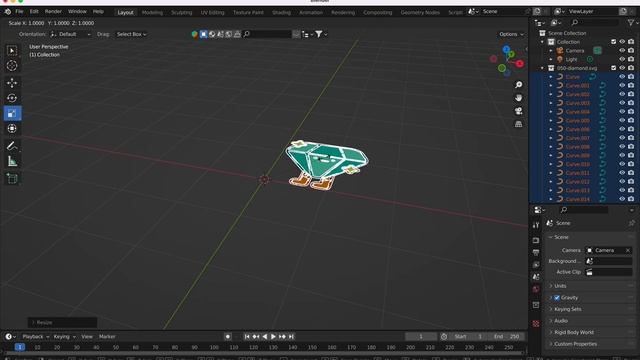Open the Drag Select Box dropdown
640x360 pixels.
[x=131, y=34]
